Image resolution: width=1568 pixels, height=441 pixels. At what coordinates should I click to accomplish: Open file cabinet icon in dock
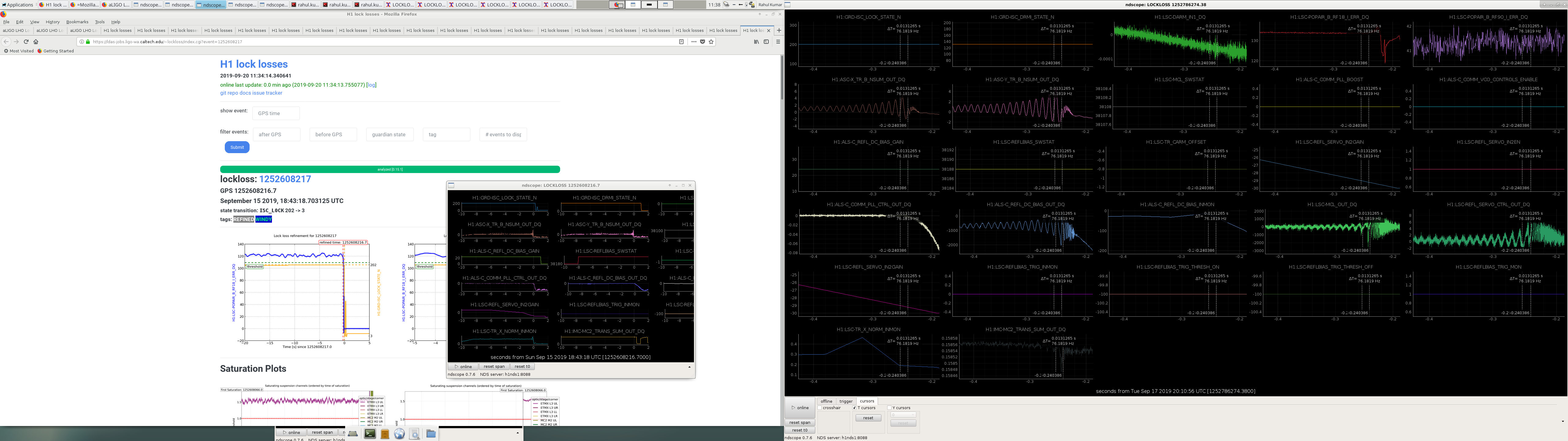(x=385, y=434)
